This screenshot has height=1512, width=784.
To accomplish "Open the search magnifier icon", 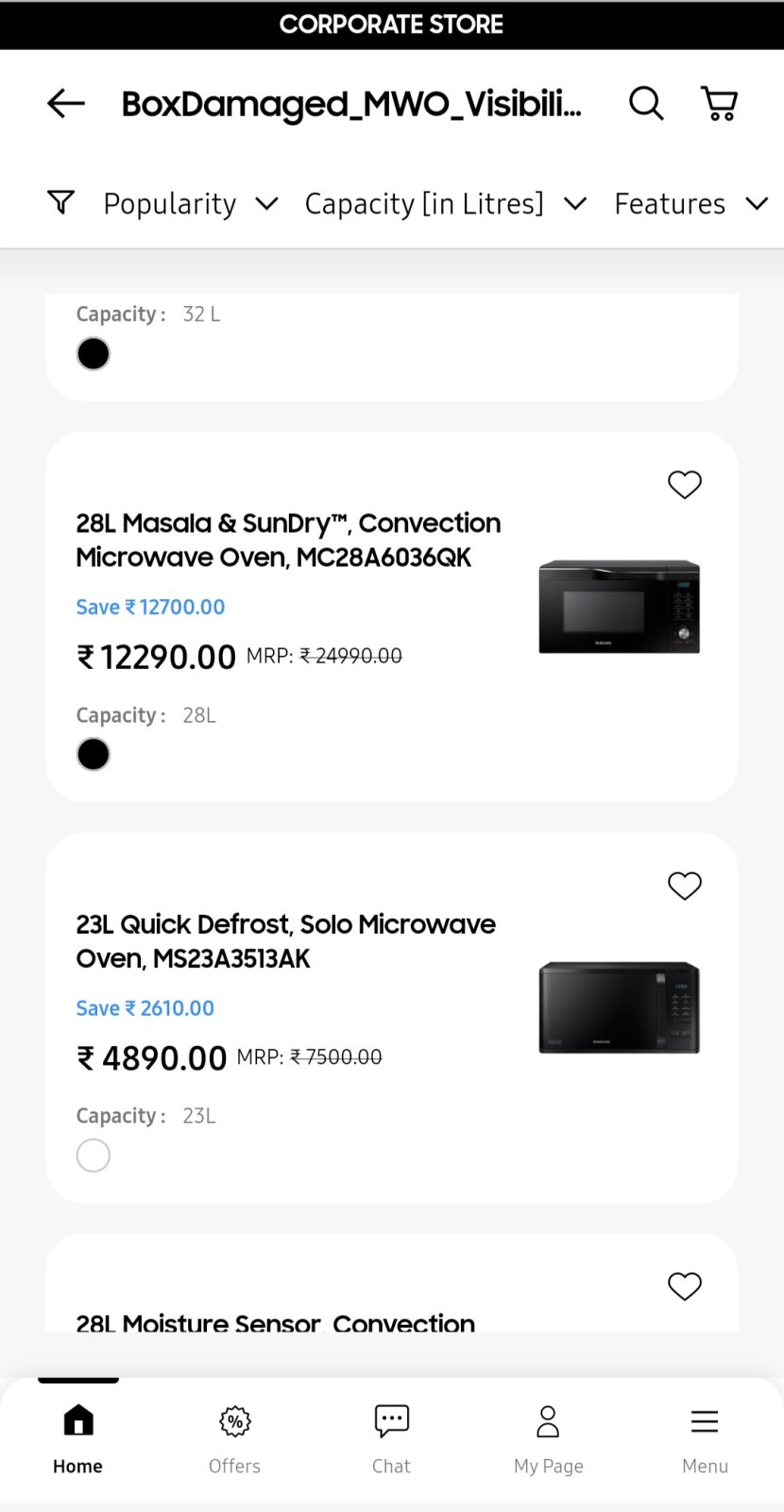I will [646, 103].
